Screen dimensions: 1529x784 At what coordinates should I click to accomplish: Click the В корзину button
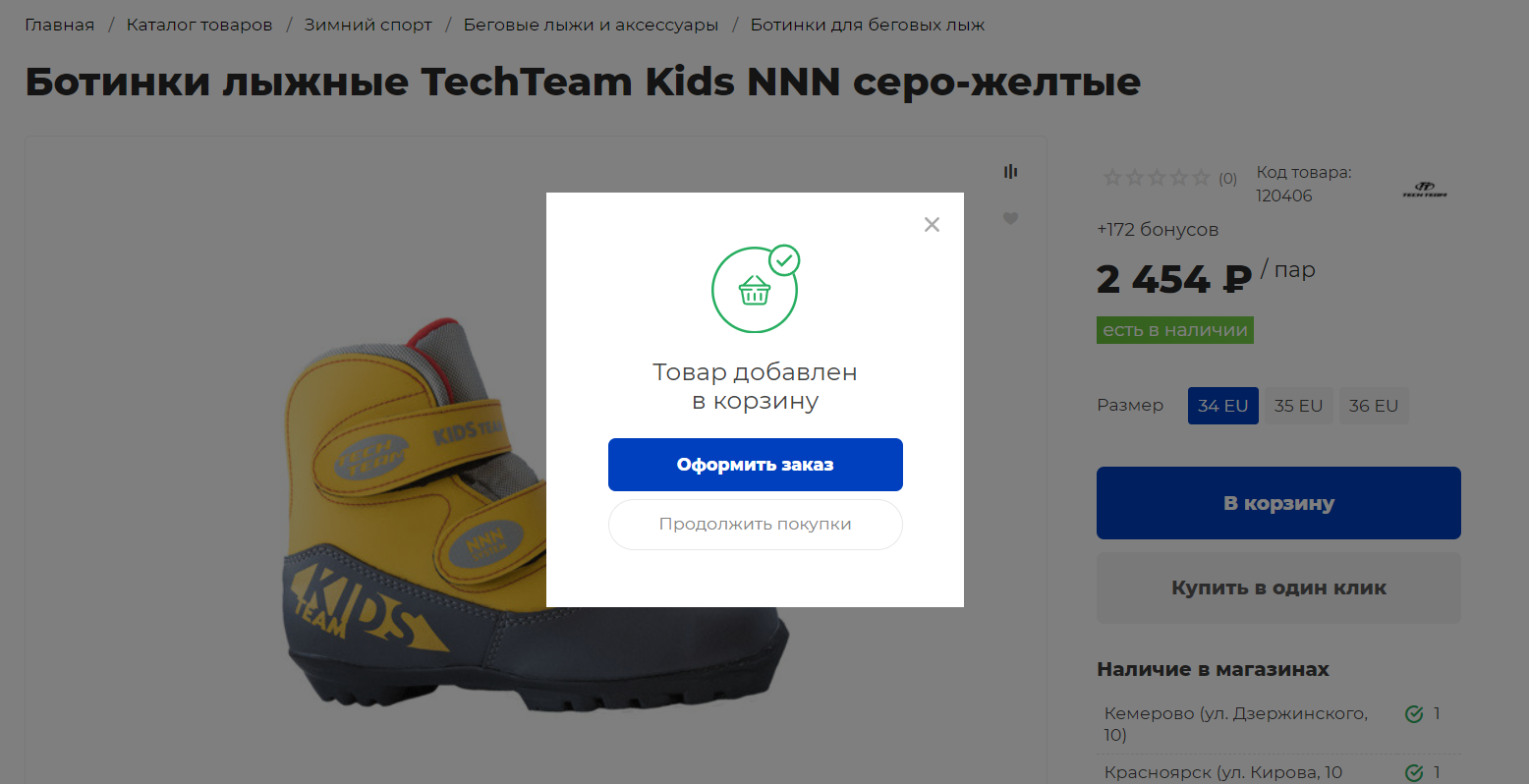1278,503
